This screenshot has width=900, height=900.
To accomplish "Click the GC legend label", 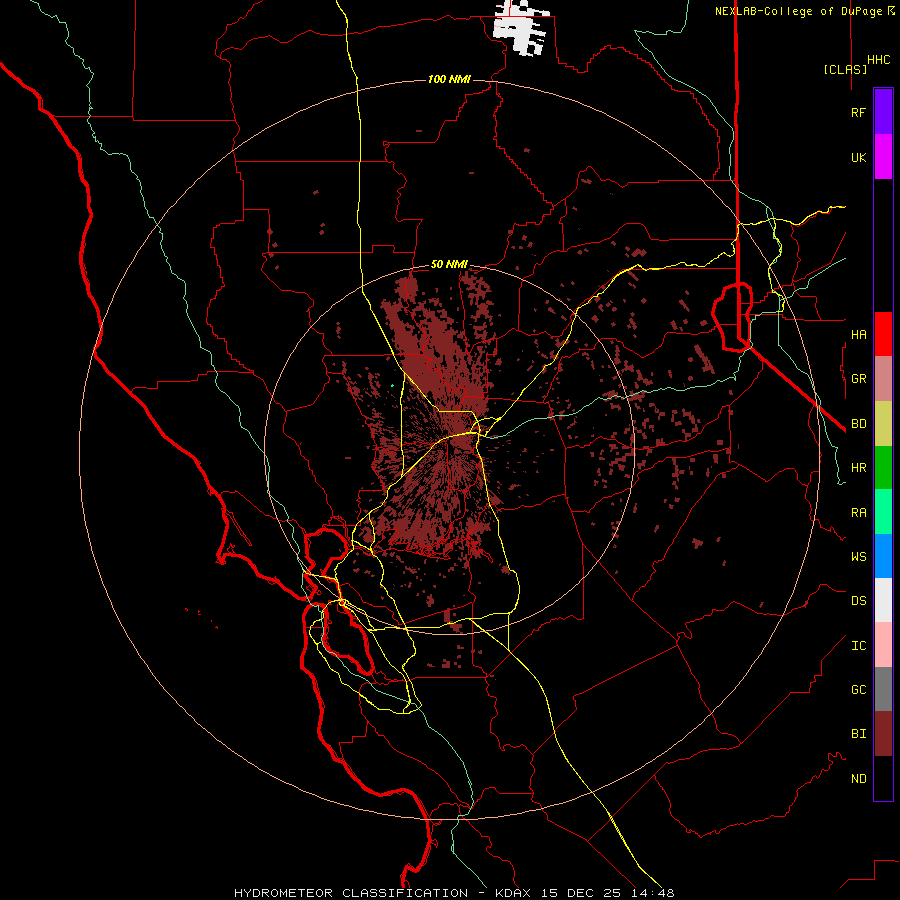I will (858, 689).
